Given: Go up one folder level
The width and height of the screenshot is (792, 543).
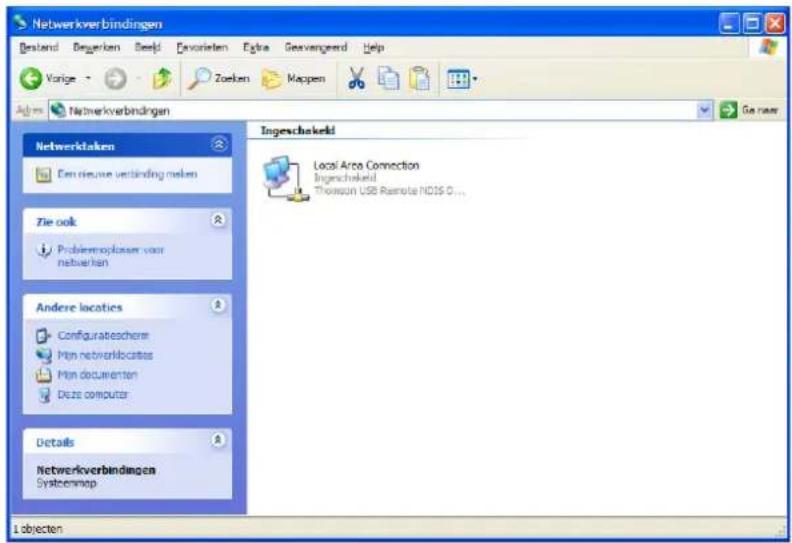Looking at the screenshot, I should (162, 79).
